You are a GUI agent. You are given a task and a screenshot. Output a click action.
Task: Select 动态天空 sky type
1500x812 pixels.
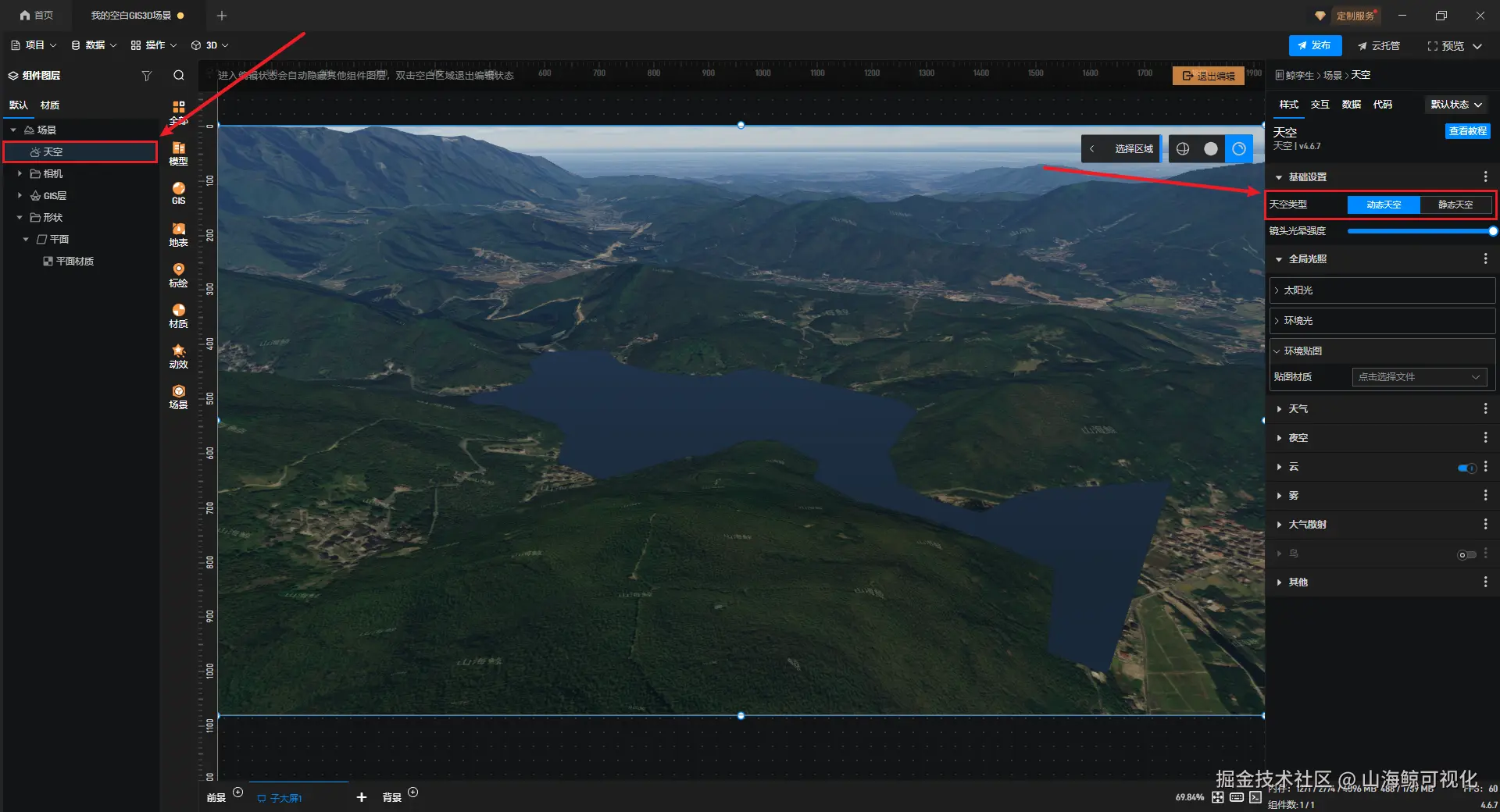point(1384,205)
